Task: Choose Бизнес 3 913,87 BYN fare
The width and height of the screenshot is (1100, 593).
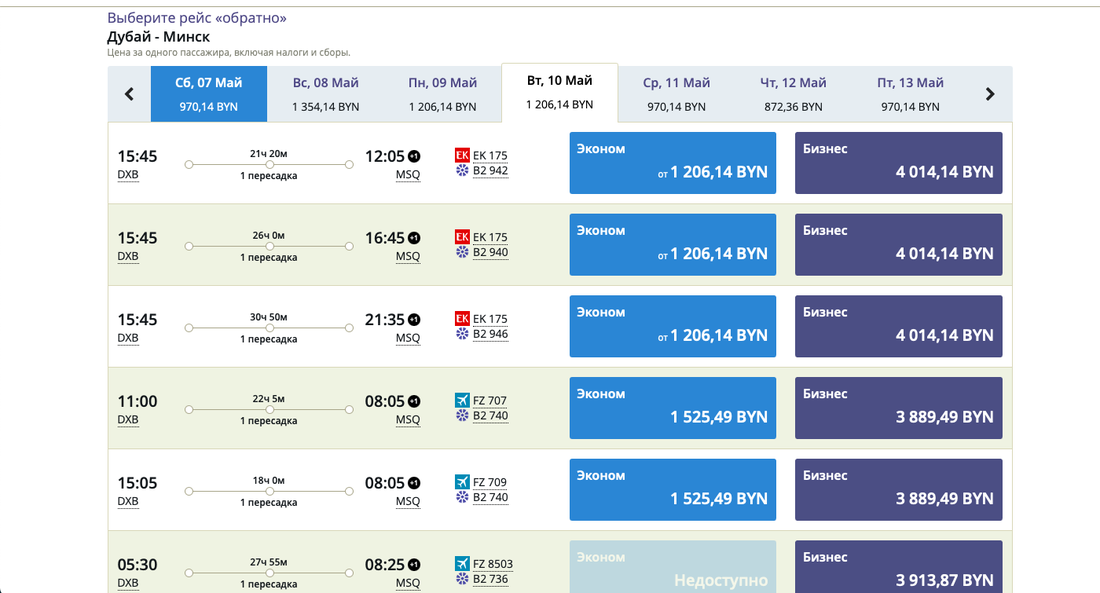Action: 898,567
